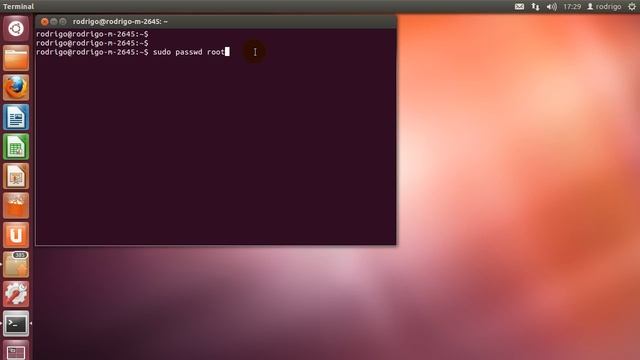
Task: Open LibreOffice Calc spreadsheet
Action: [16, 147]
